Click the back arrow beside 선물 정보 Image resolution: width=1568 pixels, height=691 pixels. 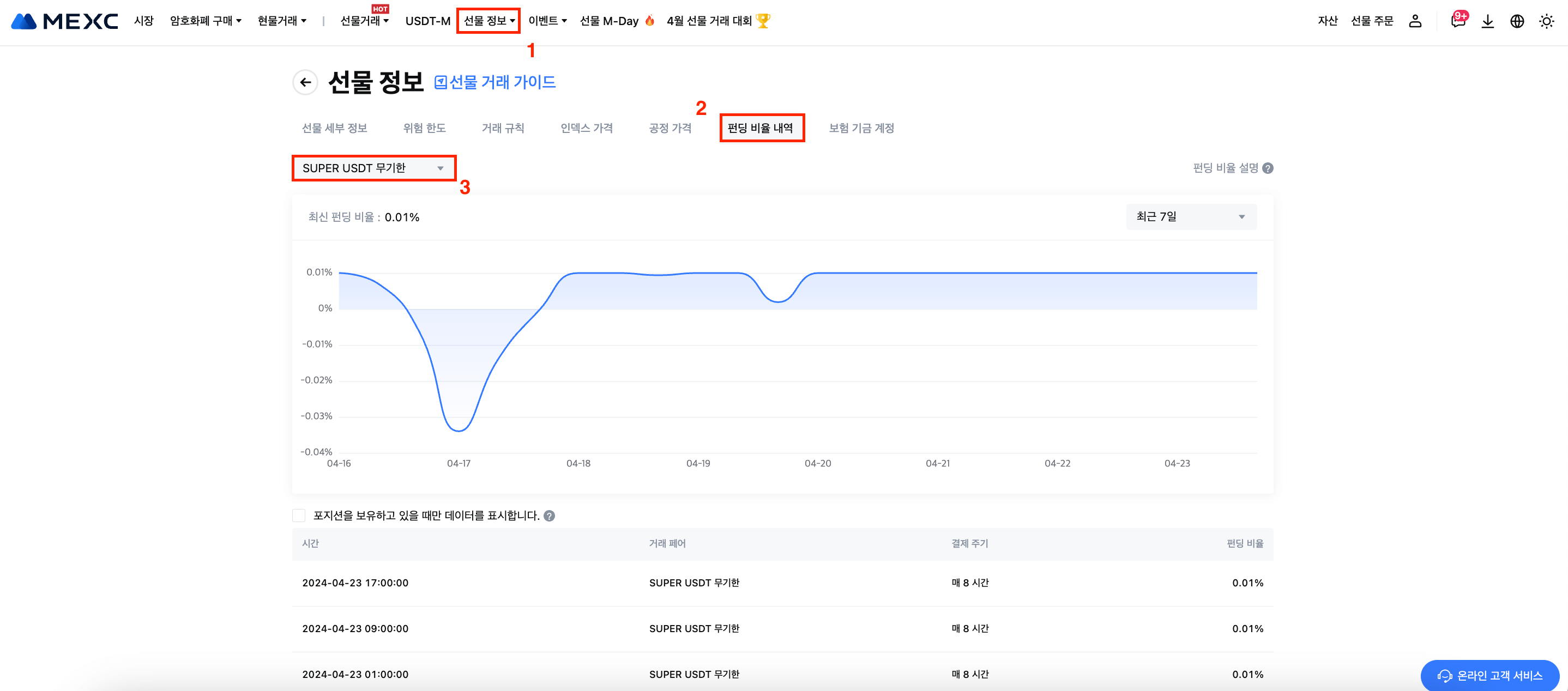pos(305,82)
